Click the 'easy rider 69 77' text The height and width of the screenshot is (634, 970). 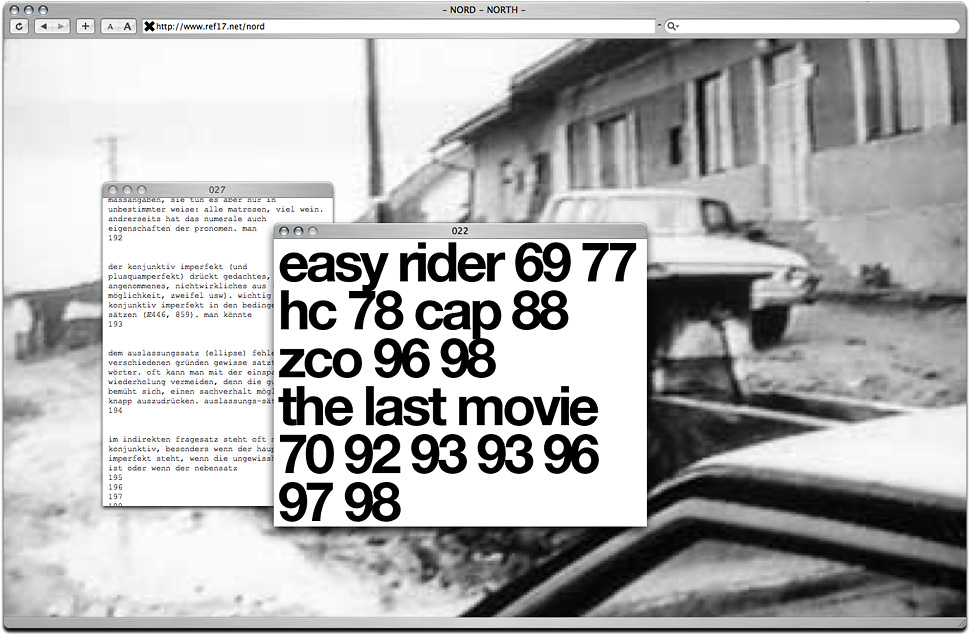[457, 267]
